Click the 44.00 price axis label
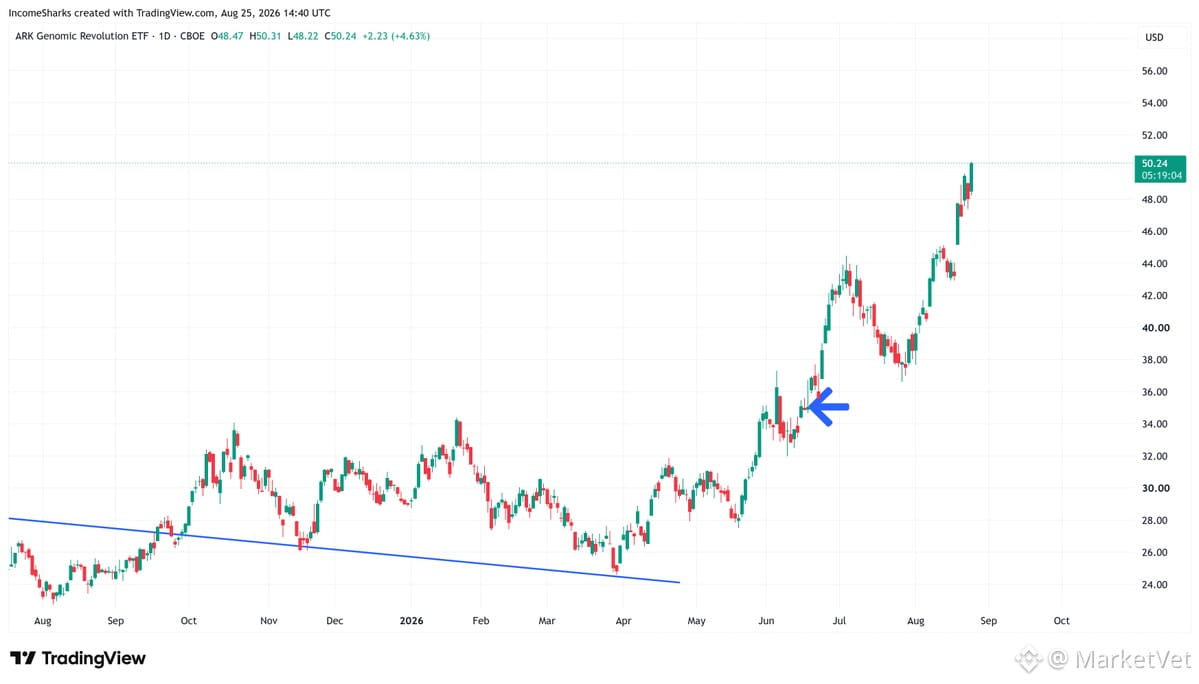This screenshot has width=1199, height=684. click(1155, 264)
